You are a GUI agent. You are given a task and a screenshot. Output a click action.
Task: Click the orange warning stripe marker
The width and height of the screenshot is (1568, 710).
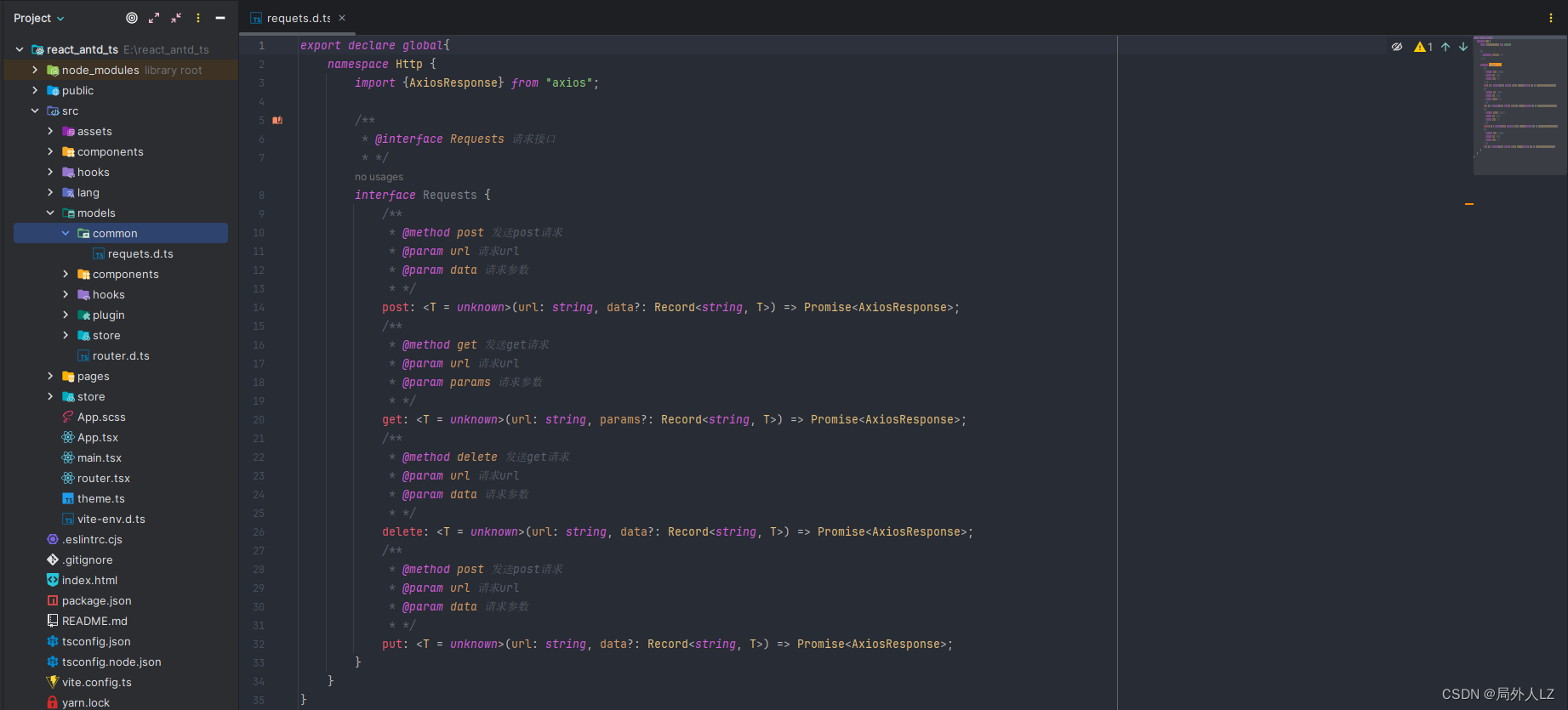1469,204
